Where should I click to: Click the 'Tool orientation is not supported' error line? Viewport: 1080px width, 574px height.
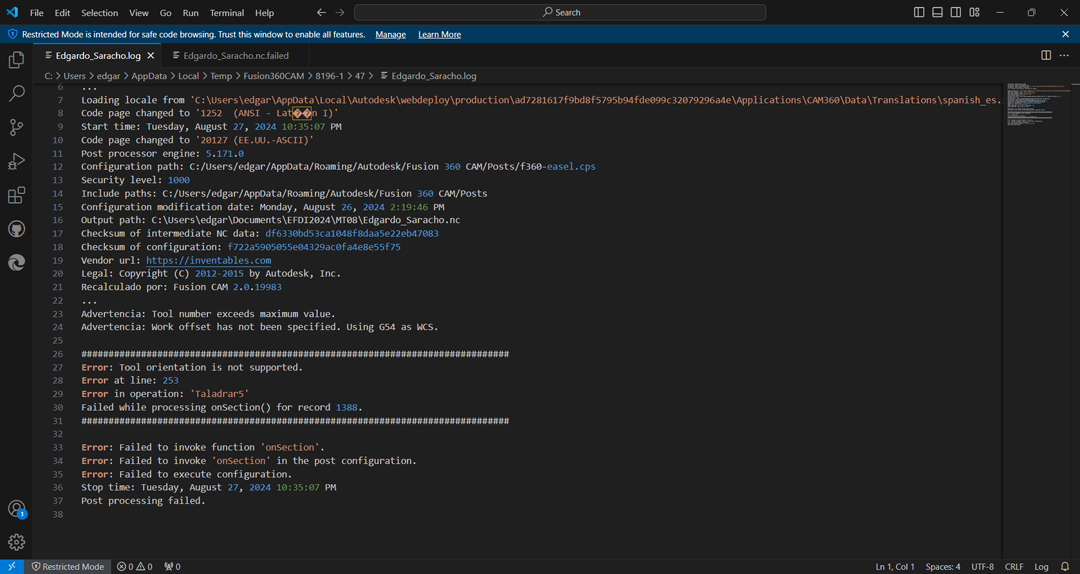192,367
